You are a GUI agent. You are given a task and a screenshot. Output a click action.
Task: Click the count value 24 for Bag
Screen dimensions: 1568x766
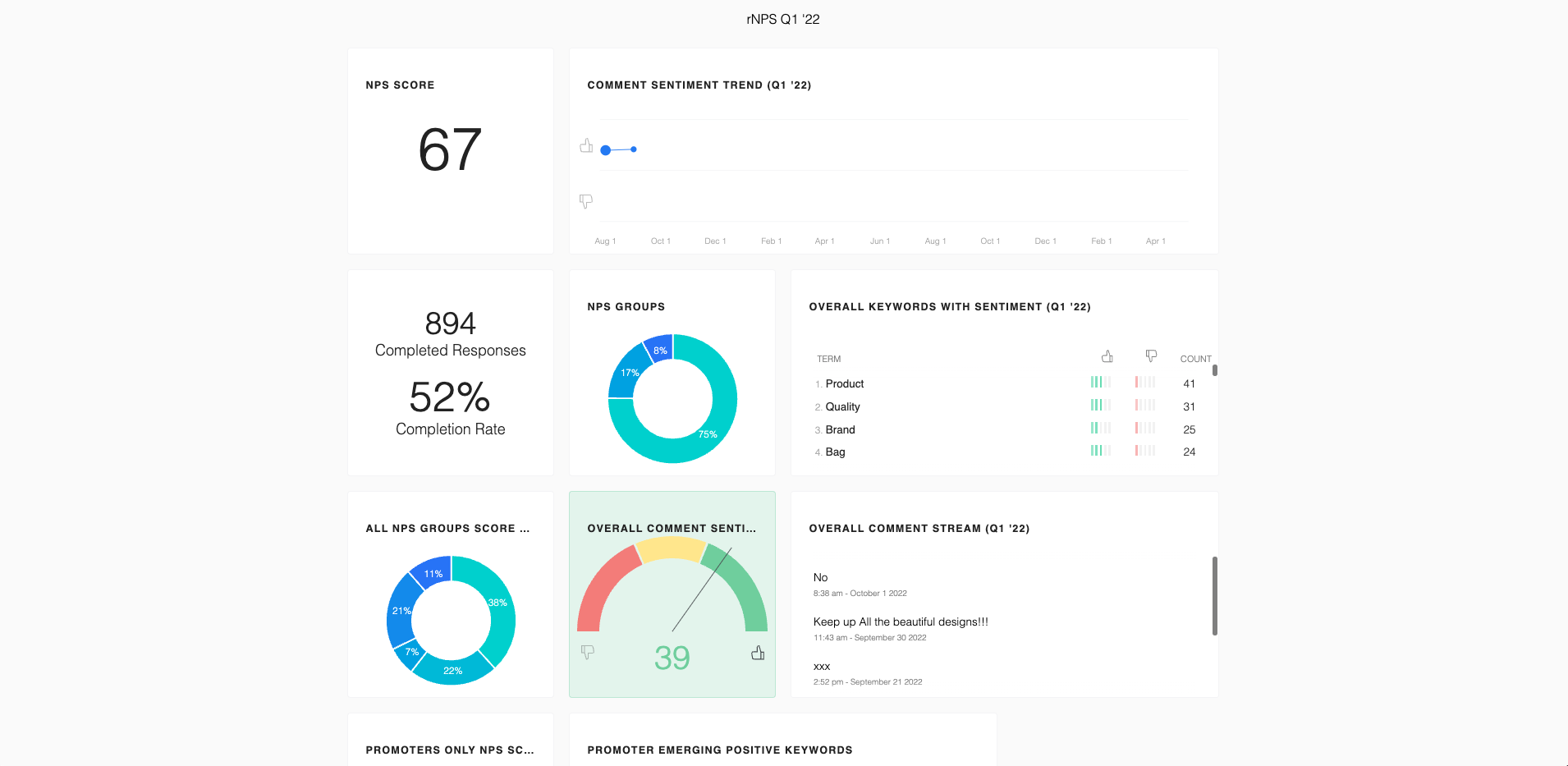click(1189, 452)
